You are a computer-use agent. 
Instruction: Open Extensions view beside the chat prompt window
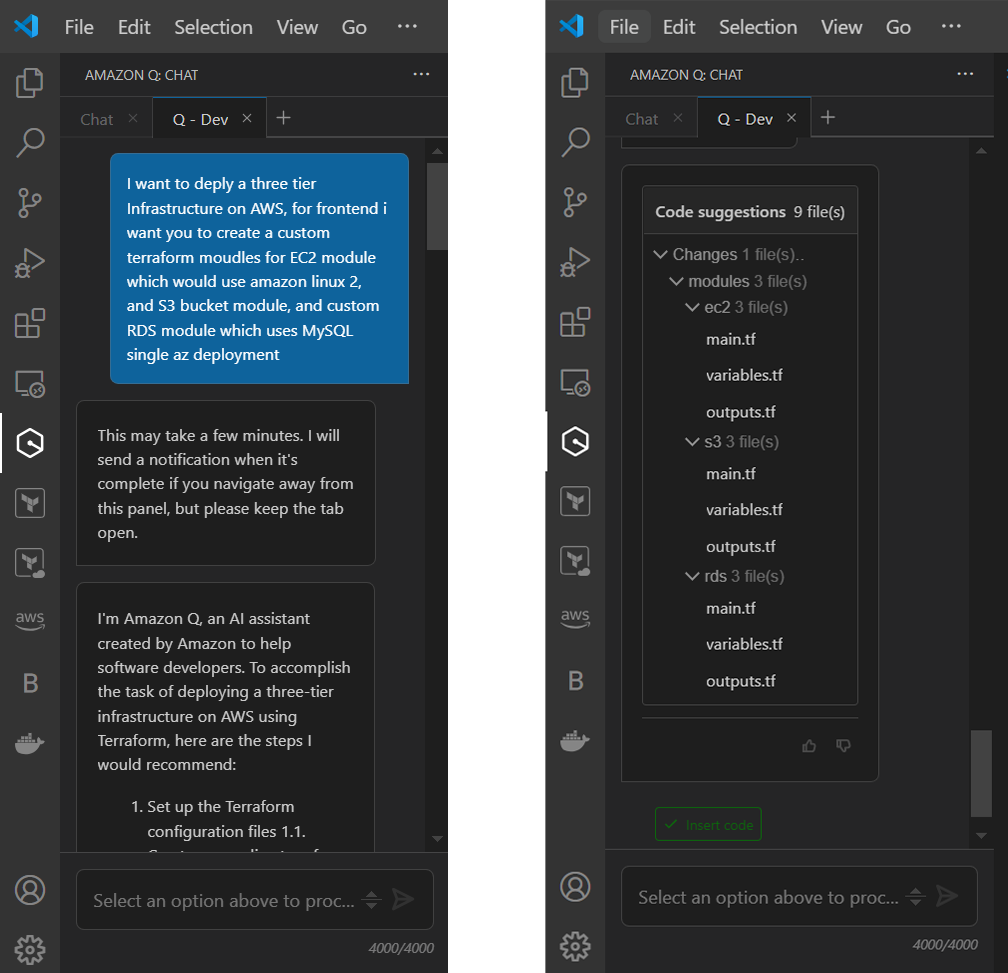(x=30, y=323)
